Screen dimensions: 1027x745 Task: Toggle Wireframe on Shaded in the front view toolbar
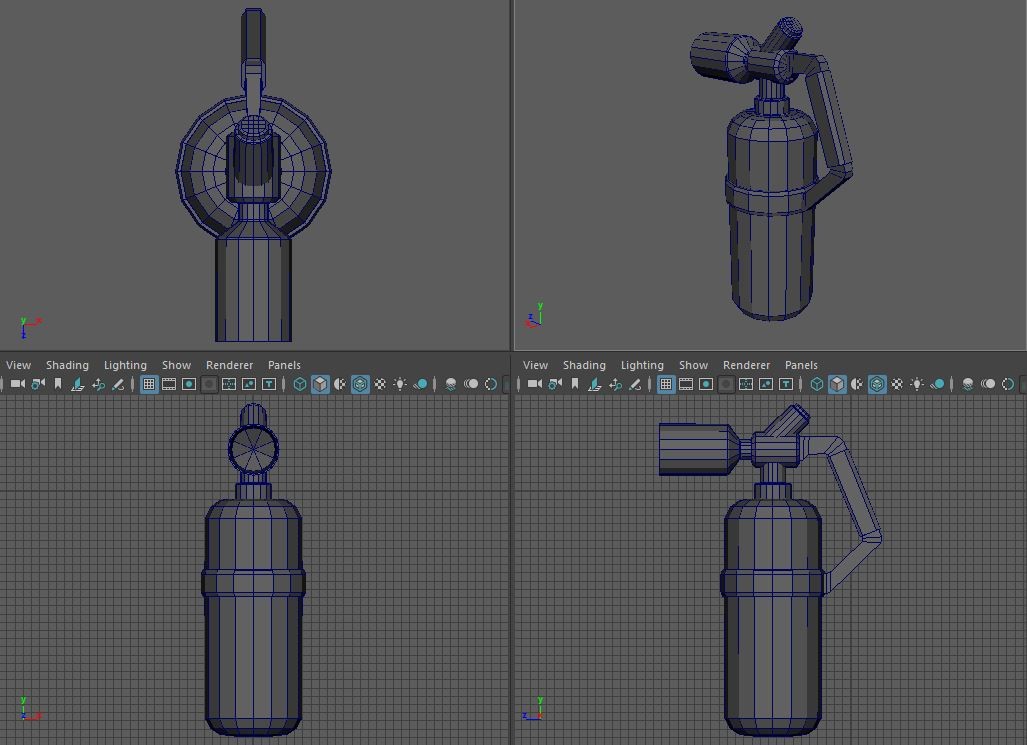(360, 384)
